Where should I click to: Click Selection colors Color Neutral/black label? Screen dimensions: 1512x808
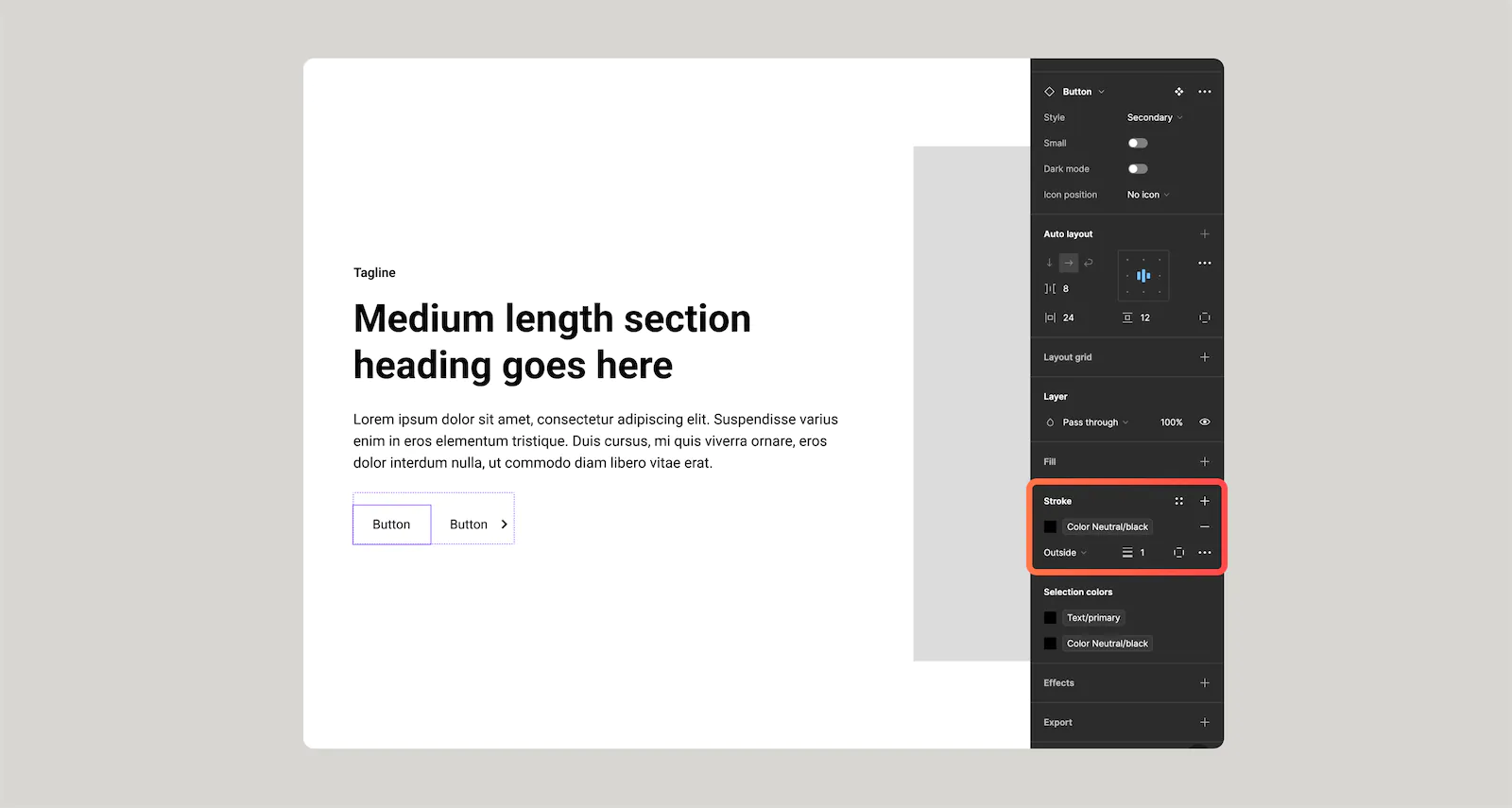1108,644
